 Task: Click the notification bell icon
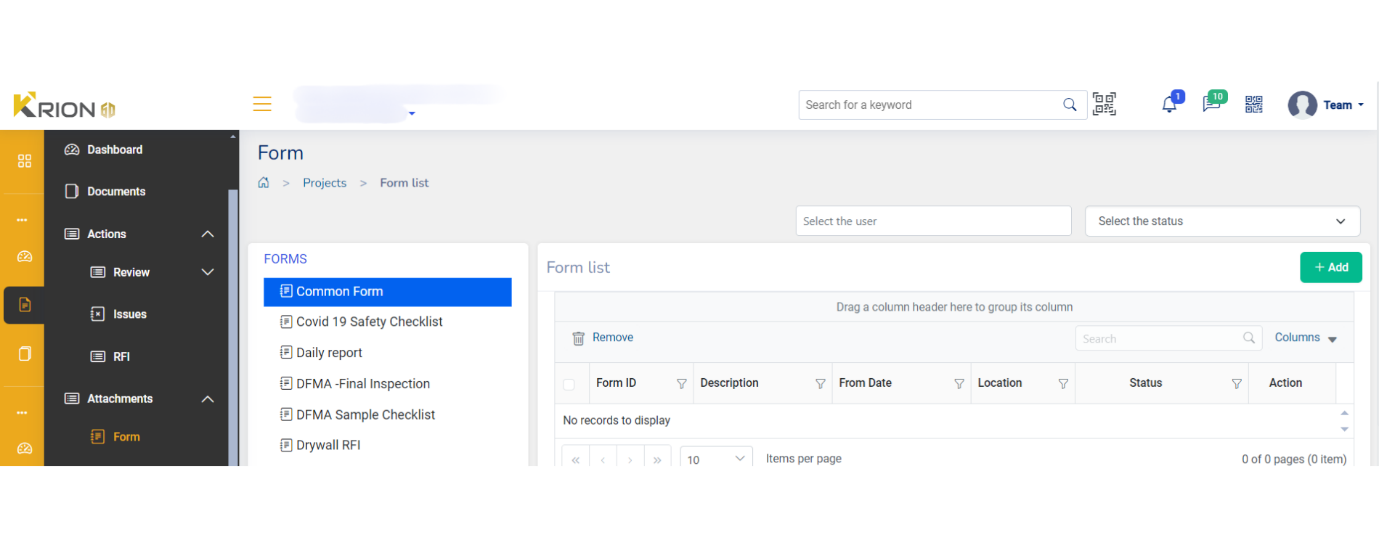pyautogui.click(x=1168, y=105)
